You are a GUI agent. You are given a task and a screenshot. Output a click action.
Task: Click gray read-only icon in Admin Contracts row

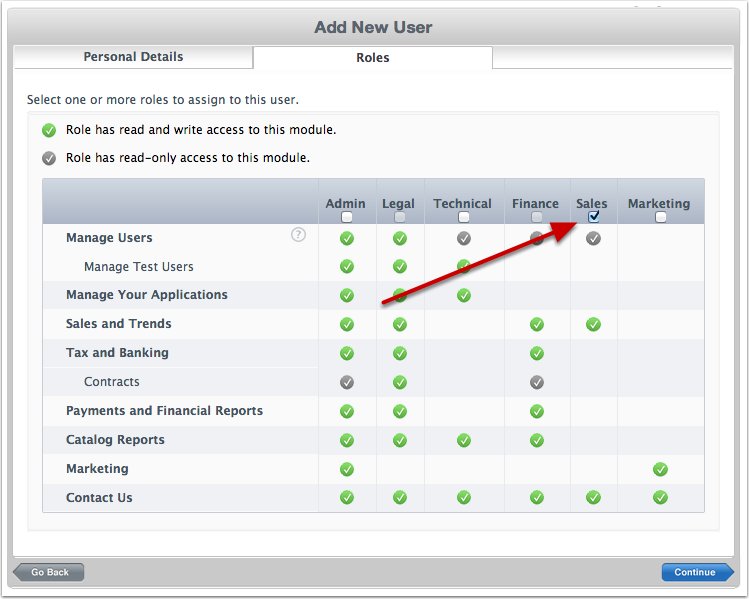click(x=346, y=382)
